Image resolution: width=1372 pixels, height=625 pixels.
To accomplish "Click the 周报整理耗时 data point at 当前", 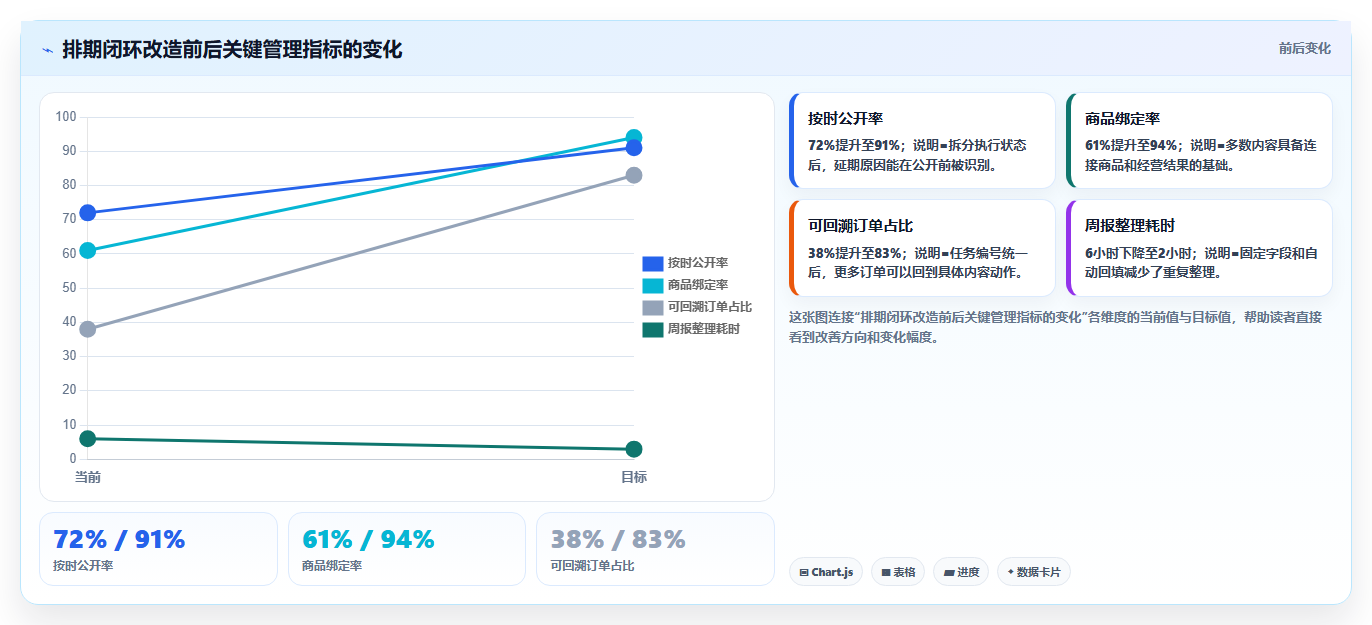I will [x=88, y=438].
